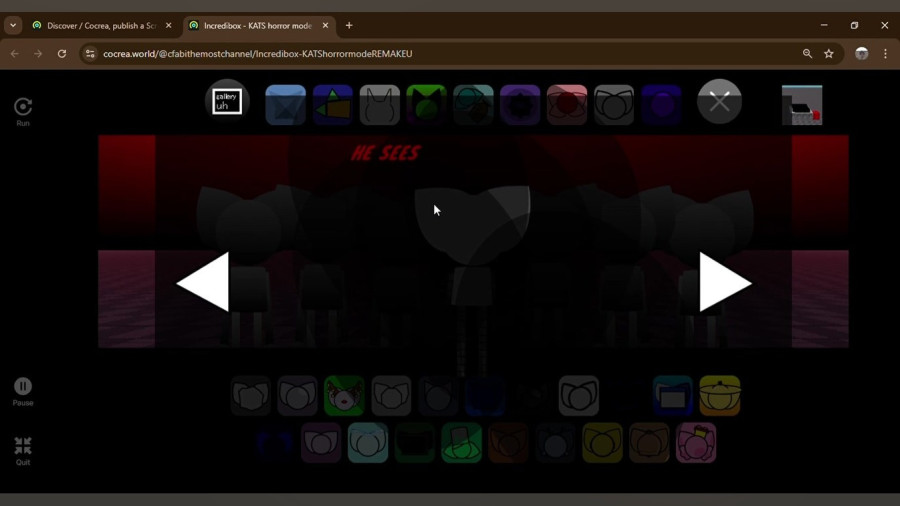
Task: Pick the pink icon with red circle
Action: (x=567, y=105)
